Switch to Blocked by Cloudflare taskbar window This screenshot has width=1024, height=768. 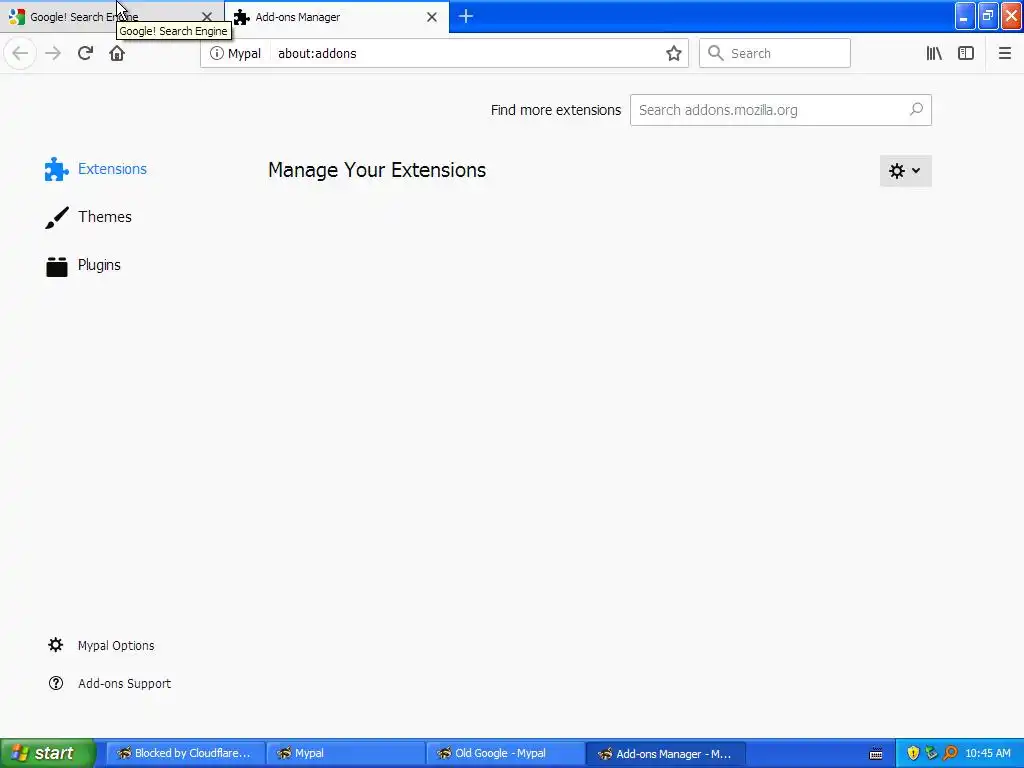(185, 754)
